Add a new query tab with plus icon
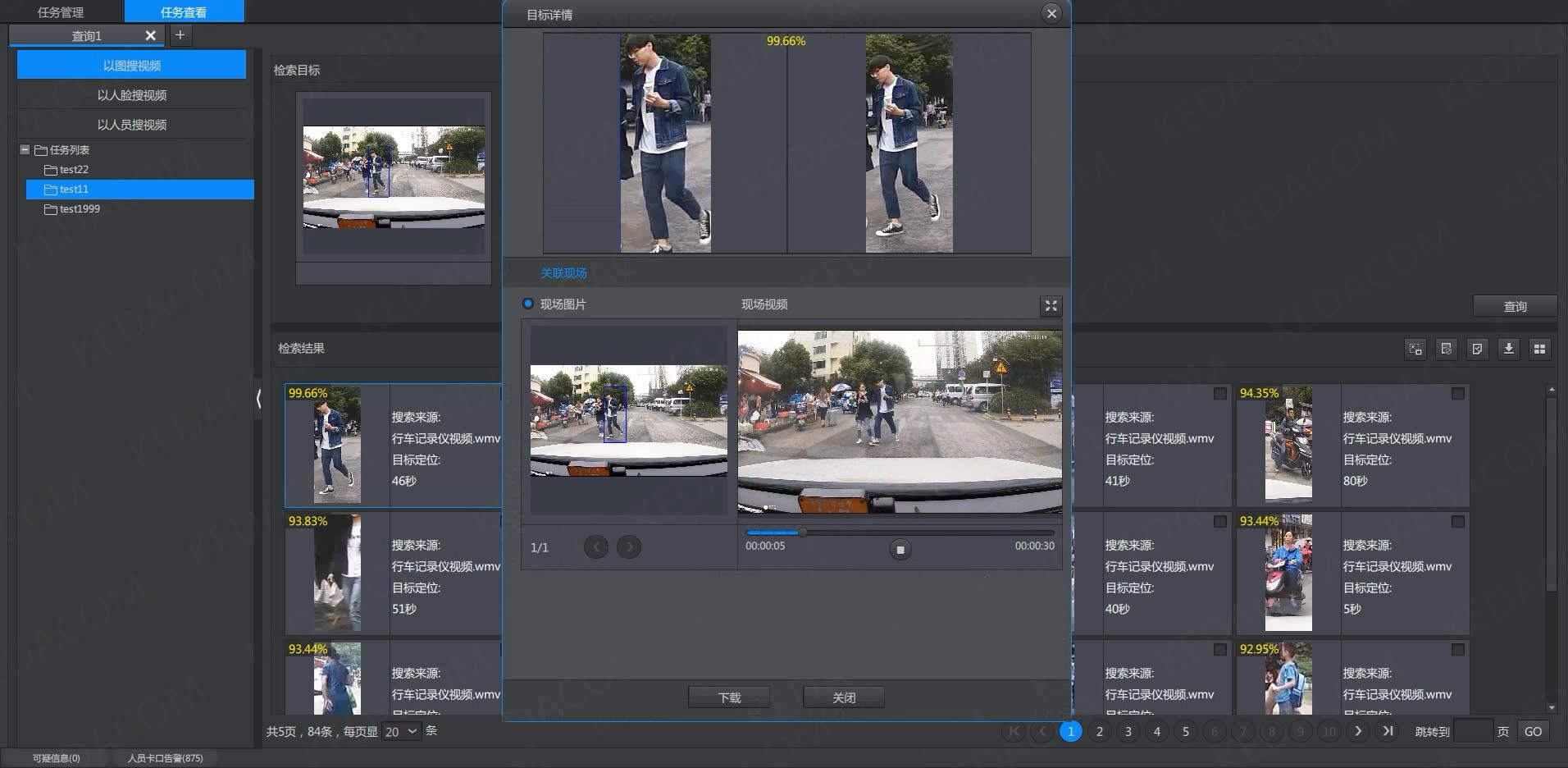The height and width of the screenshot is (768, 1568). click(x=180, y=35)
